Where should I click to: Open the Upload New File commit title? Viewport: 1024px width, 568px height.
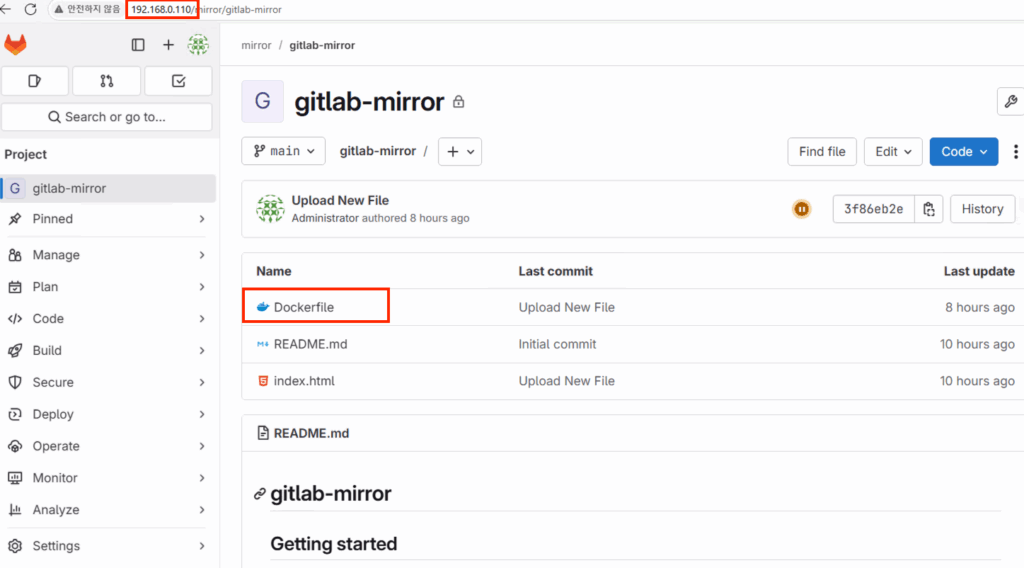pyautogui.click(x=340, y=200)
